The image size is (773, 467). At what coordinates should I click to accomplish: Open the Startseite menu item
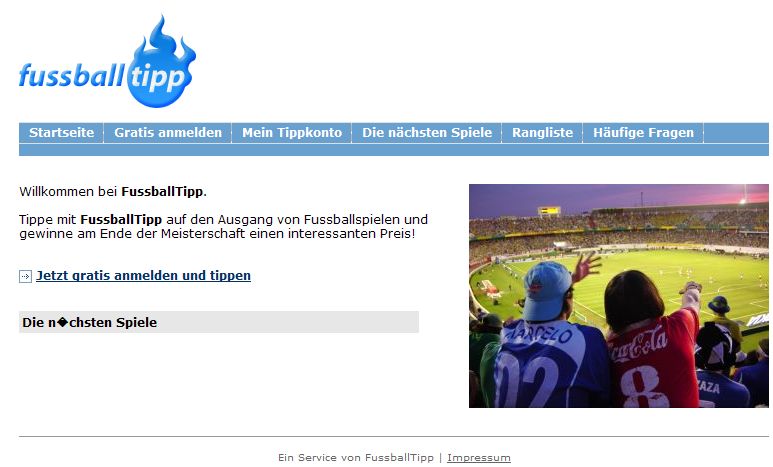pos(62,133)
